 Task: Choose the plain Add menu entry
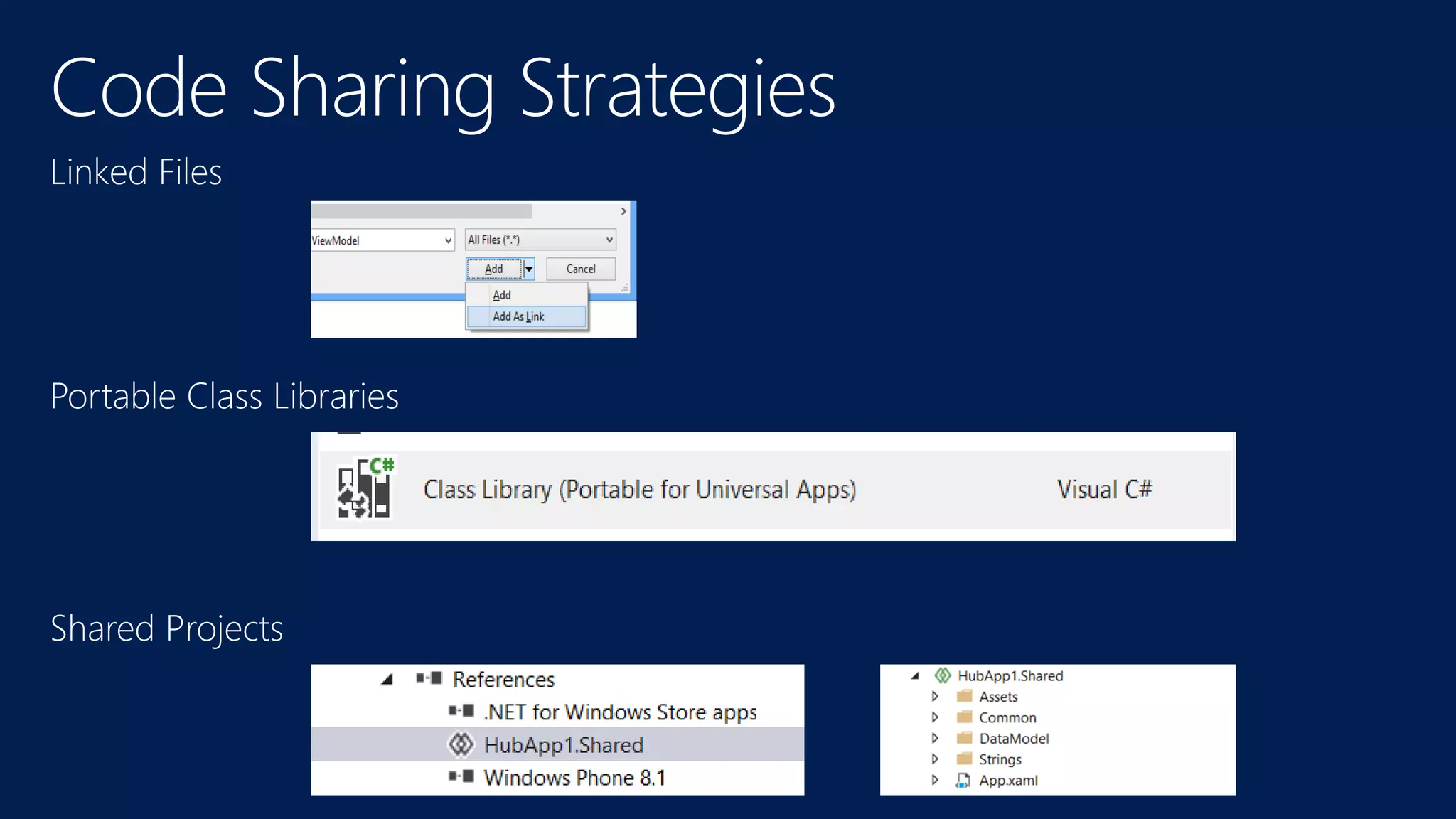click(502, 295)
